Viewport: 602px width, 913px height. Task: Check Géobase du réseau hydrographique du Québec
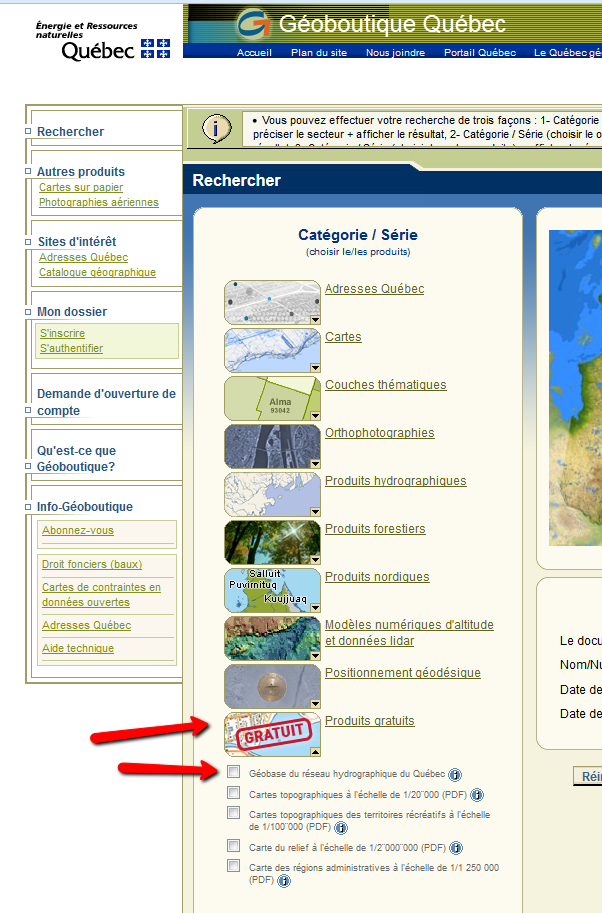tap(233, 772)
